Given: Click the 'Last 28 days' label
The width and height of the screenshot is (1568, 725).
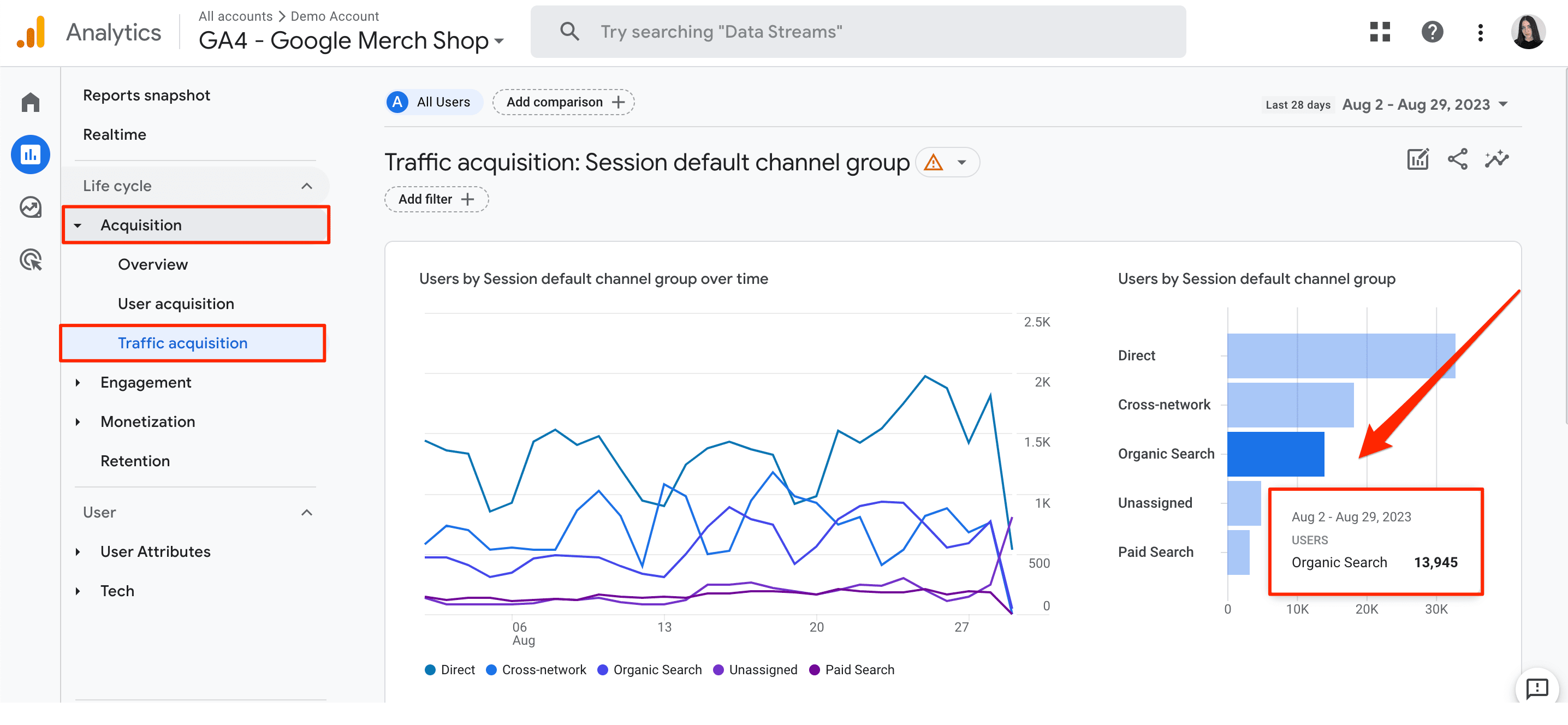Looking at the screenshot, I should [1298, 105].
